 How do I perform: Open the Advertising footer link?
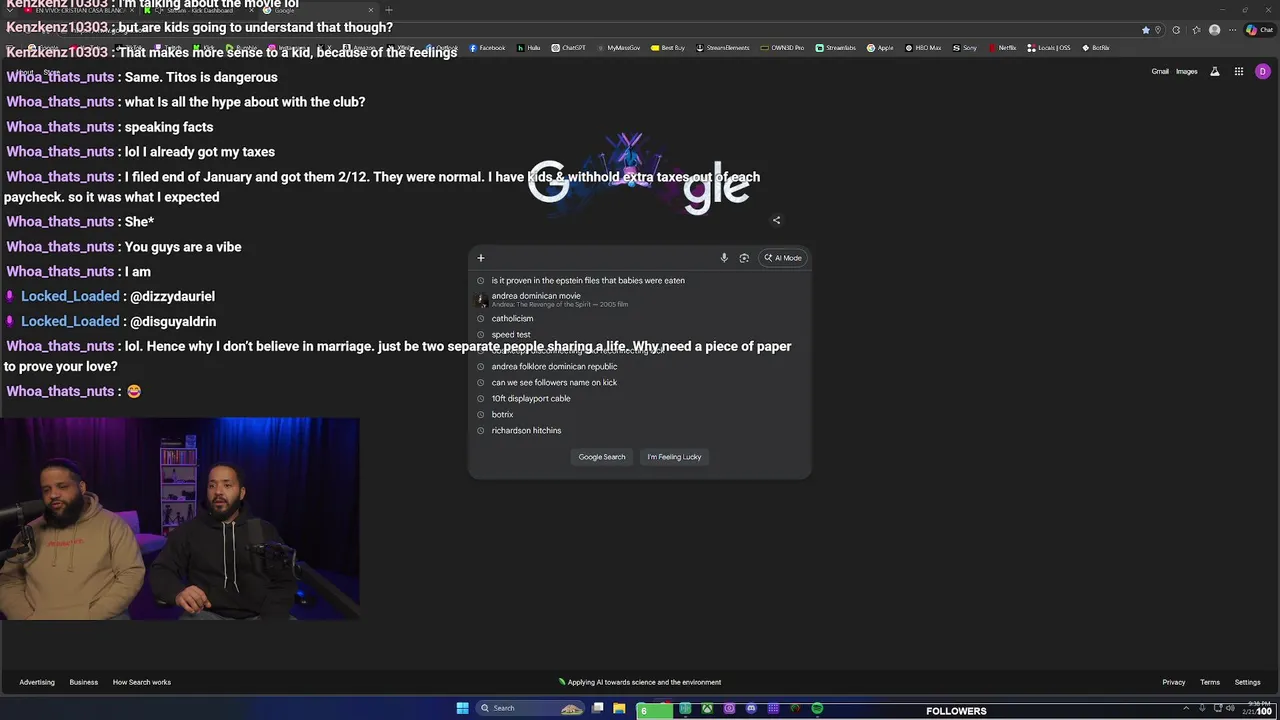(x=37, y=682)
